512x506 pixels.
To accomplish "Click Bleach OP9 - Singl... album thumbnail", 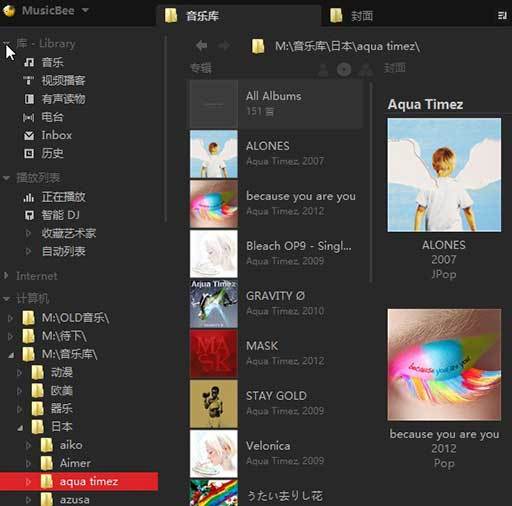I will pos(214,254).
